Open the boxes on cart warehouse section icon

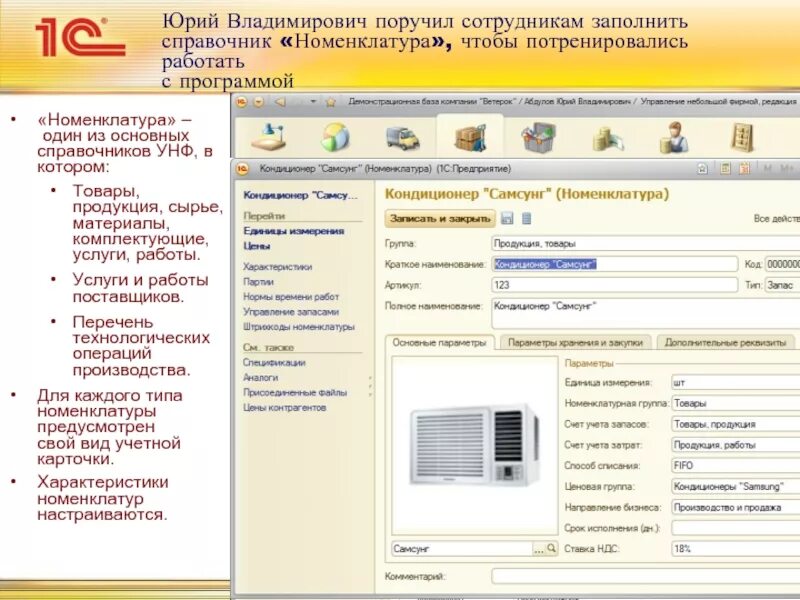(x=470, y=138)
